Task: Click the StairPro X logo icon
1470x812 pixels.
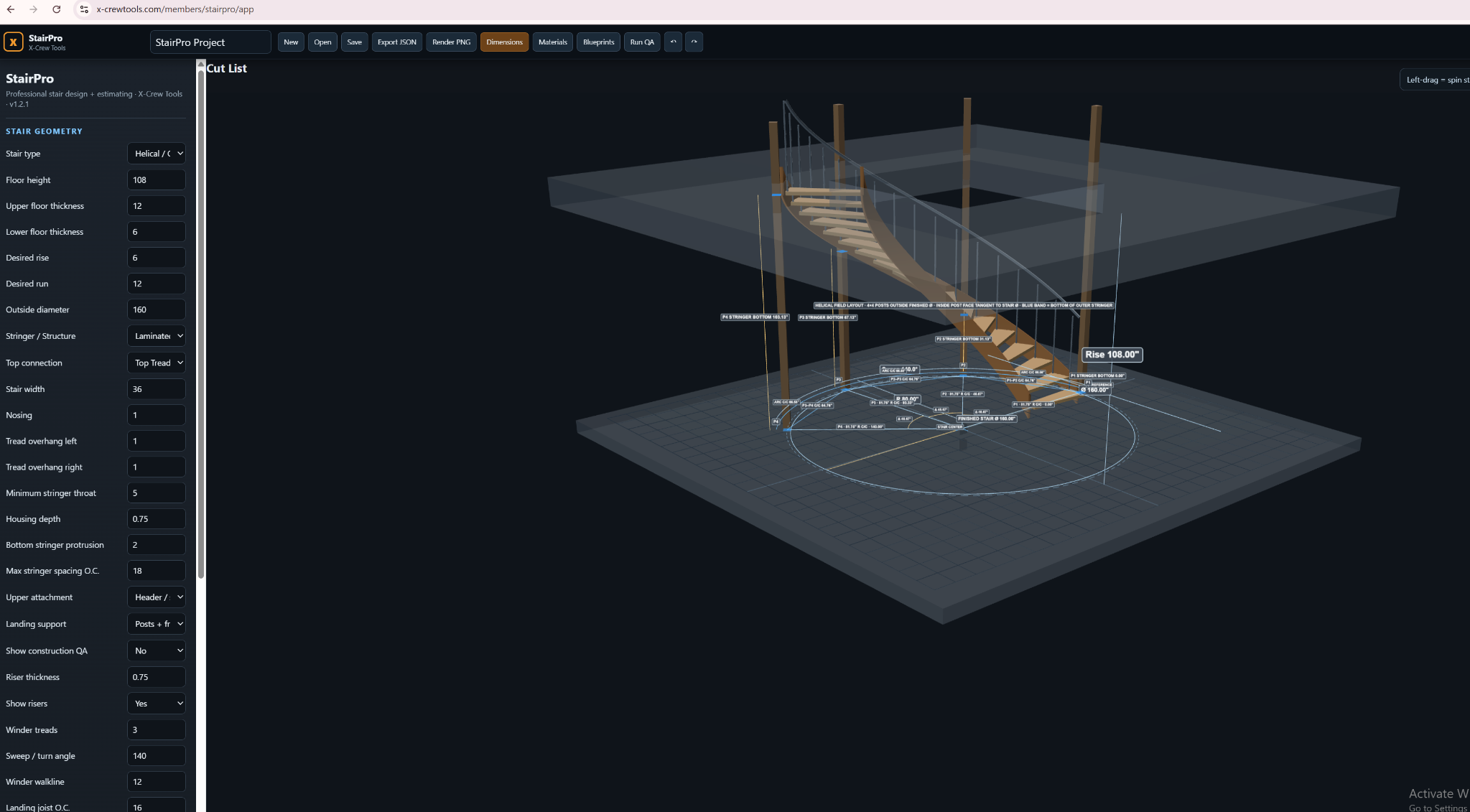Action: coord(13,42)
